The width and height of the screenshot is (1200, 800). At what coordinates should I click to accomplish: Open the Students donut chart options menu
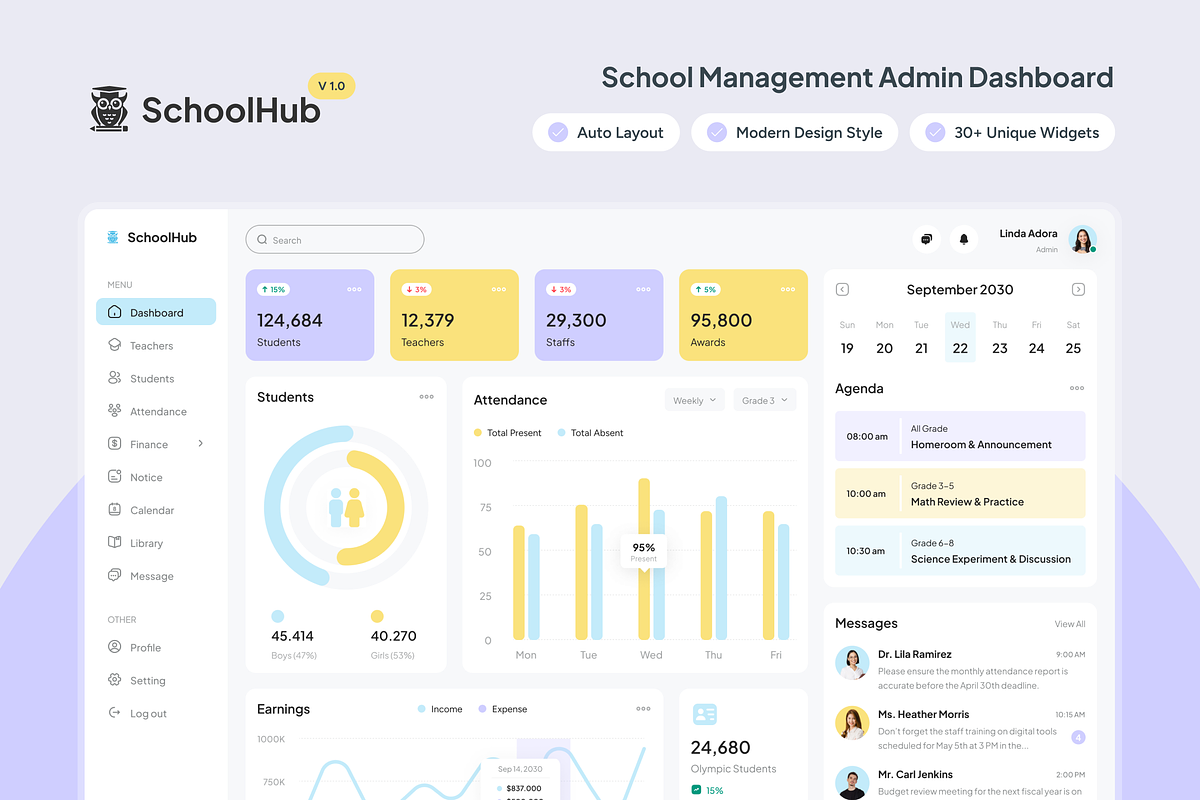pyautogui.click(x=427, y=397)
